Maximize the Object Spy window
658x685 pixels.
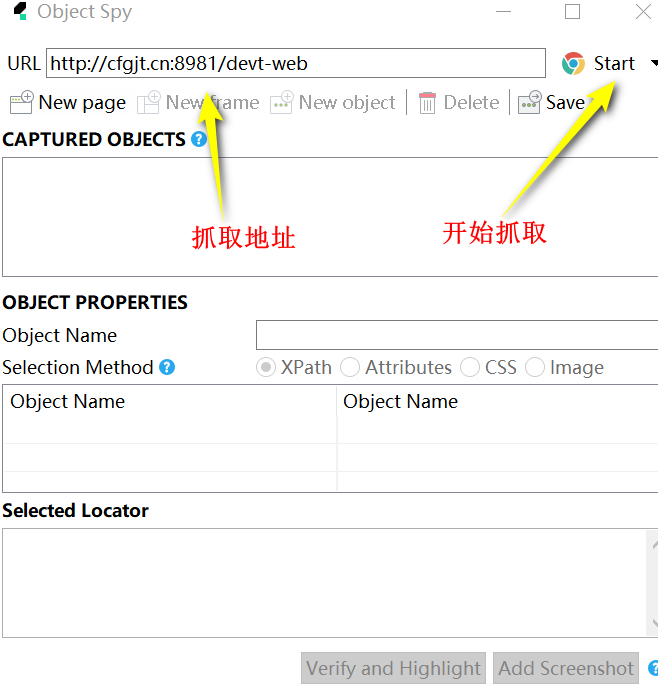pyautogui.click(x=572, y=11)
